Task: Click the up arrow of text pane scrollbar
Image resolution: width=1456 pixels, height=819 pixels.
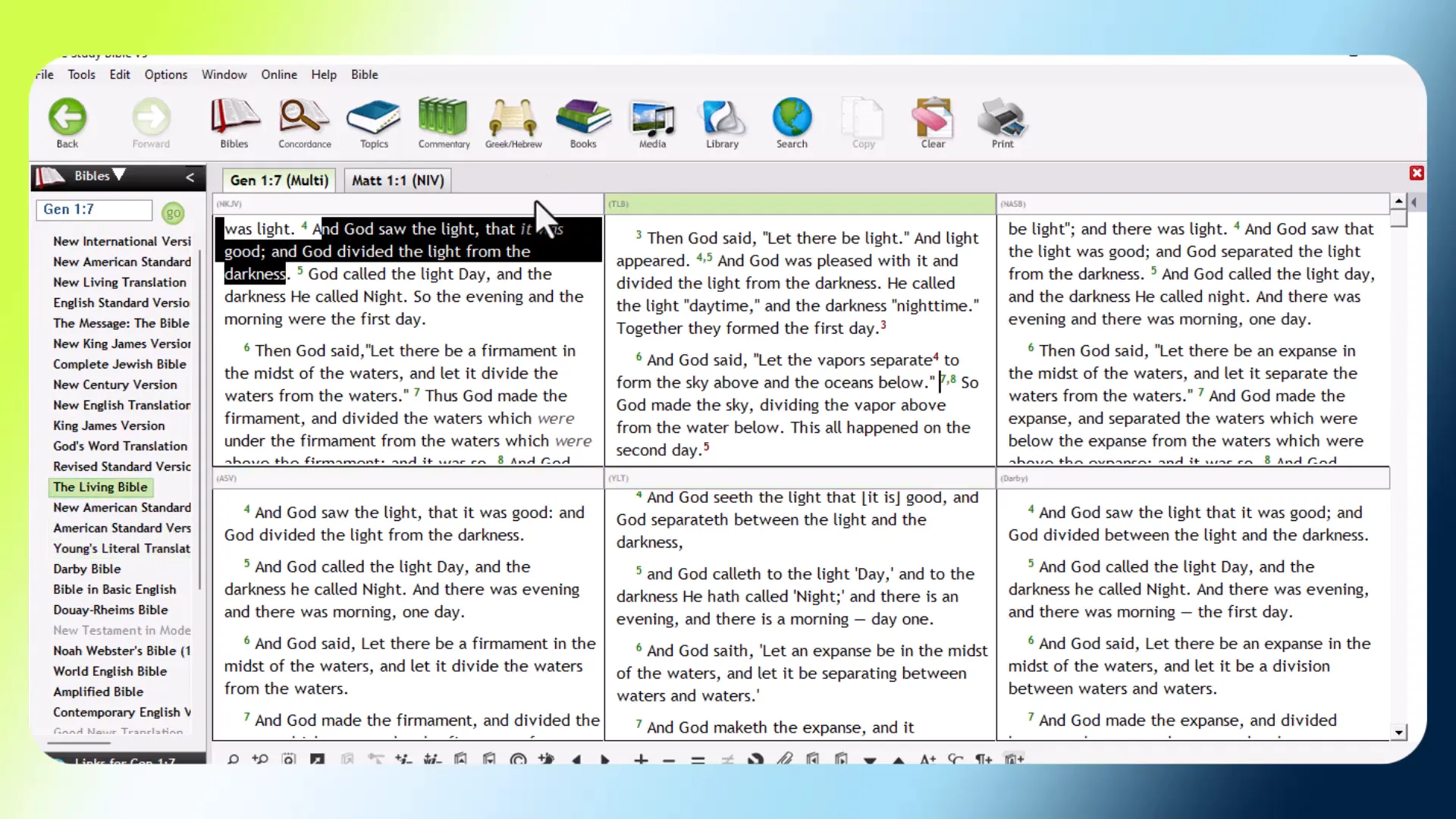Action: (x=1399, y=202)
